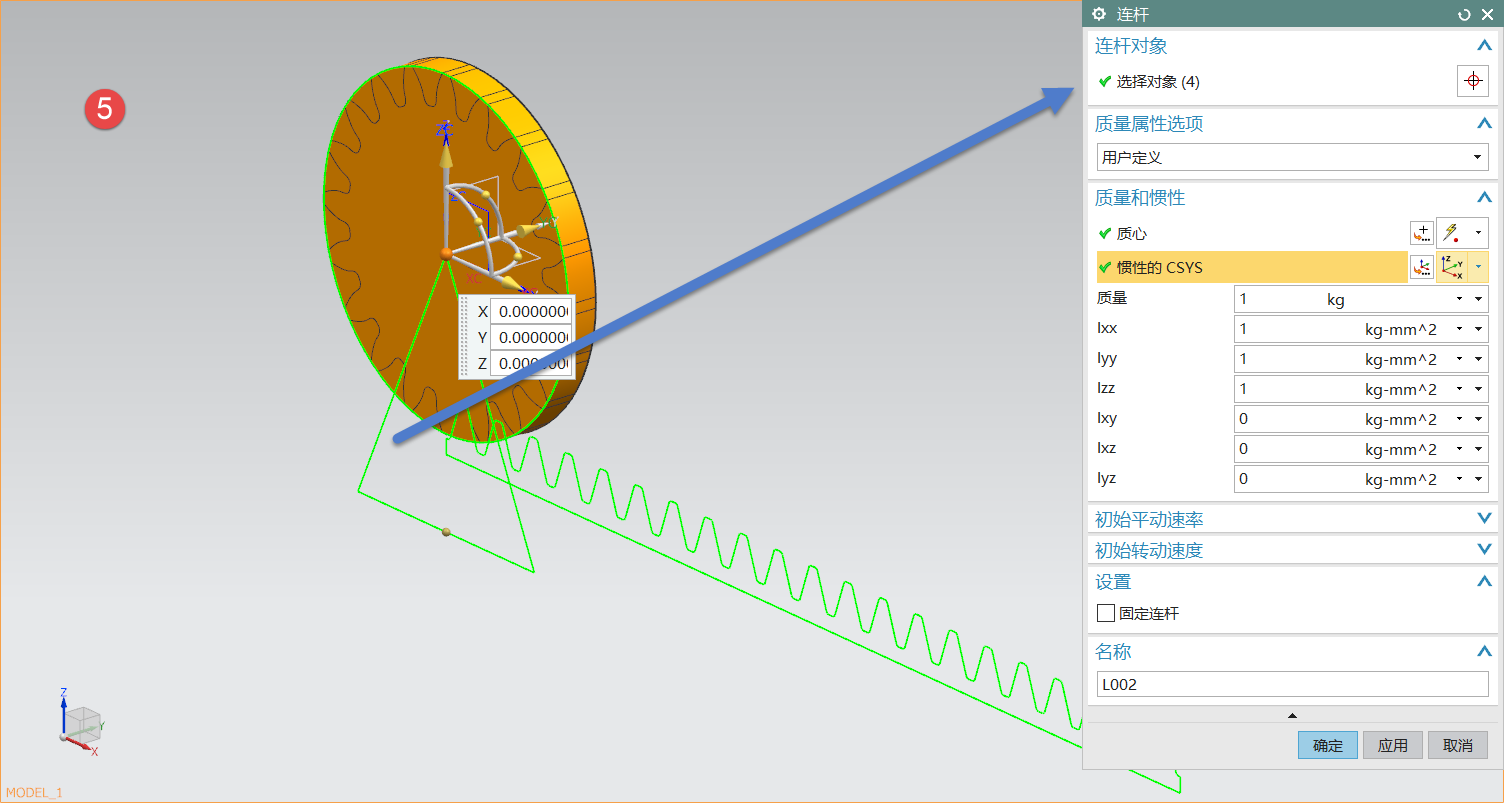Click the Y coordinate field in viewport
Screen dimensions: 1504x803
pos(531,337)
